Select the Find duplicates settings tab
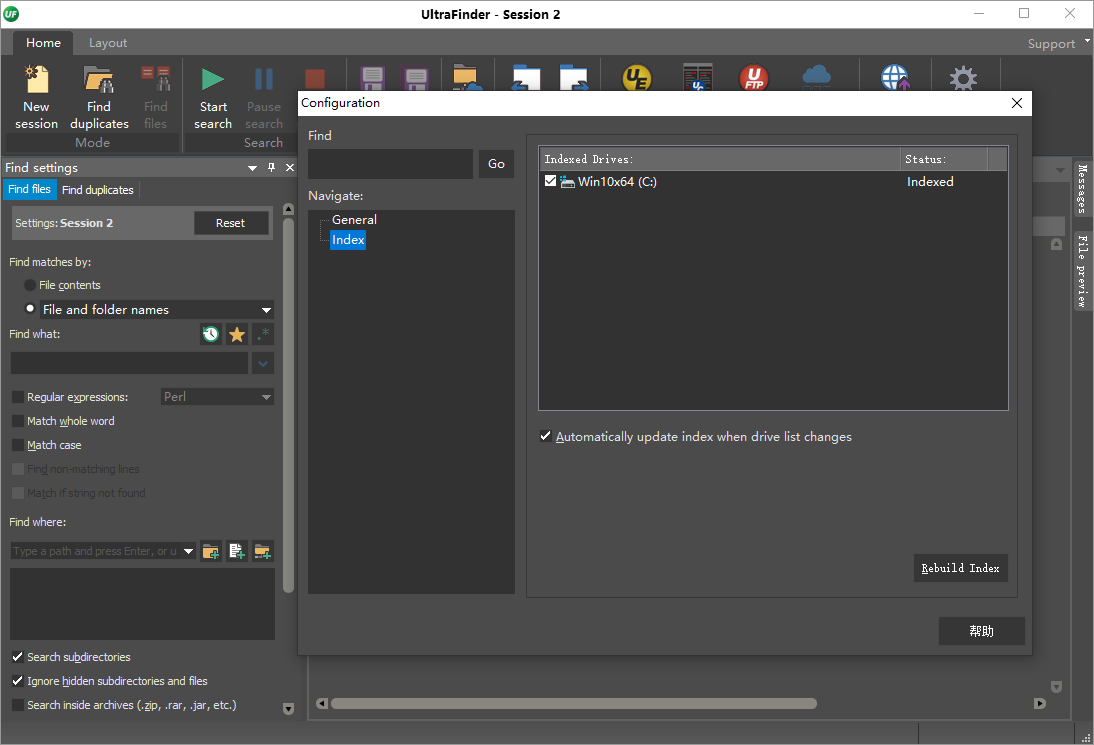The width and height of the screenshot is (1094, 745). [98, 190]
